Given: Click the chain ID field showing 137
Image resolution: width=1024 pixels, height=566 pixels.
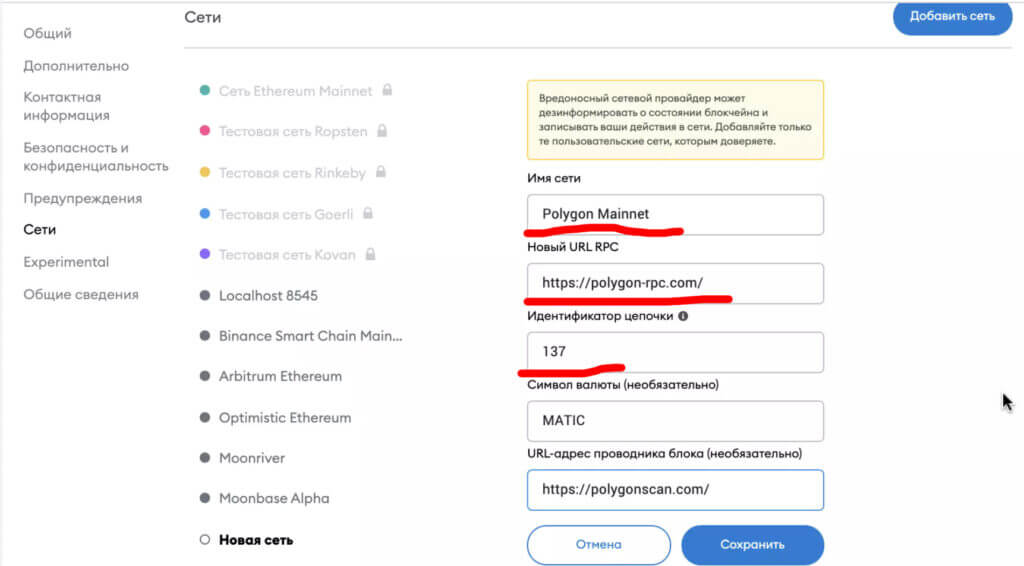Looking at the screenshot, I should click(x=675, y=352).
